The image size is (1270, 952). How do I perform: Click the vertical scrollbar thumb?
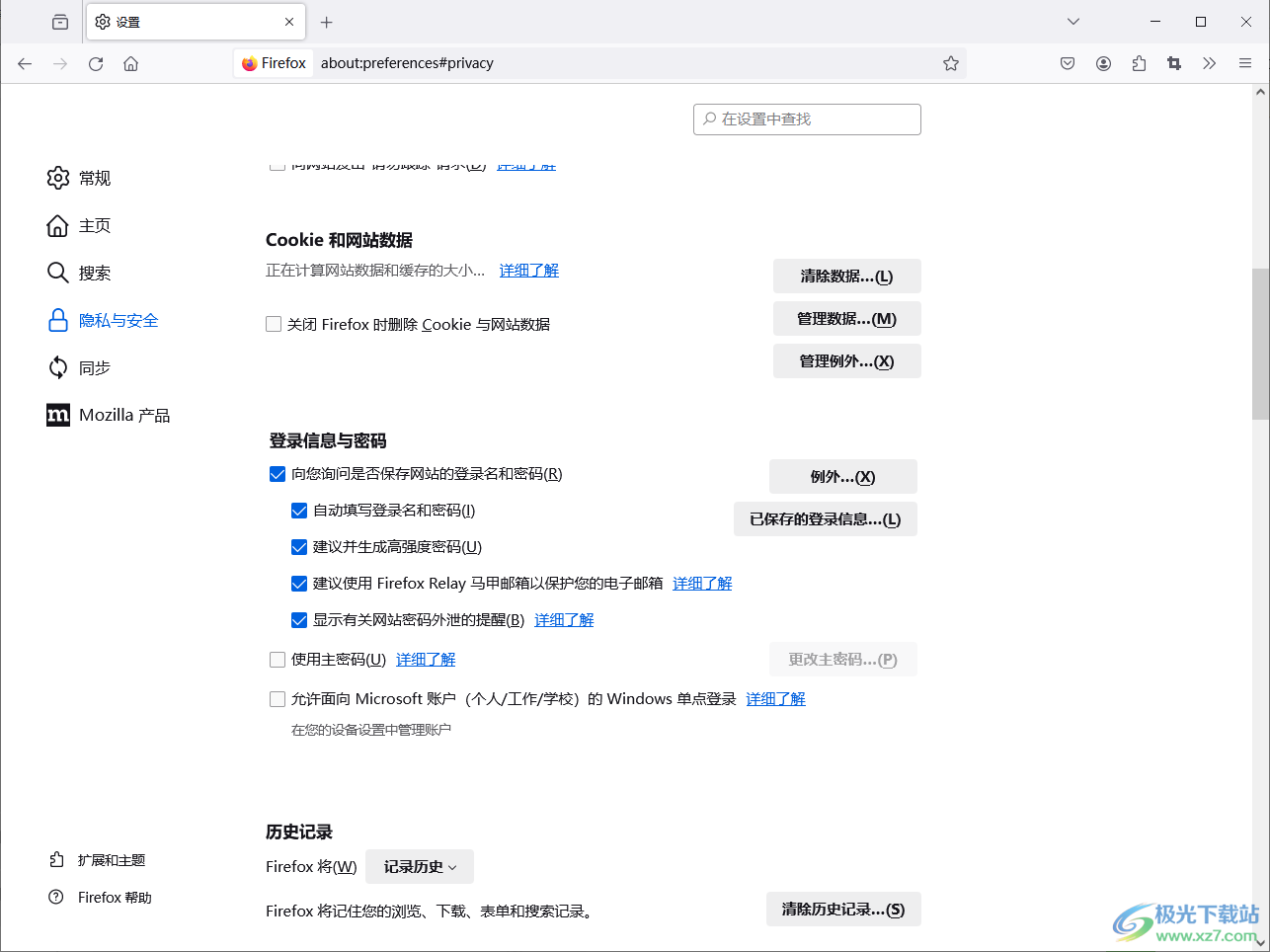tap(1260, 345)
